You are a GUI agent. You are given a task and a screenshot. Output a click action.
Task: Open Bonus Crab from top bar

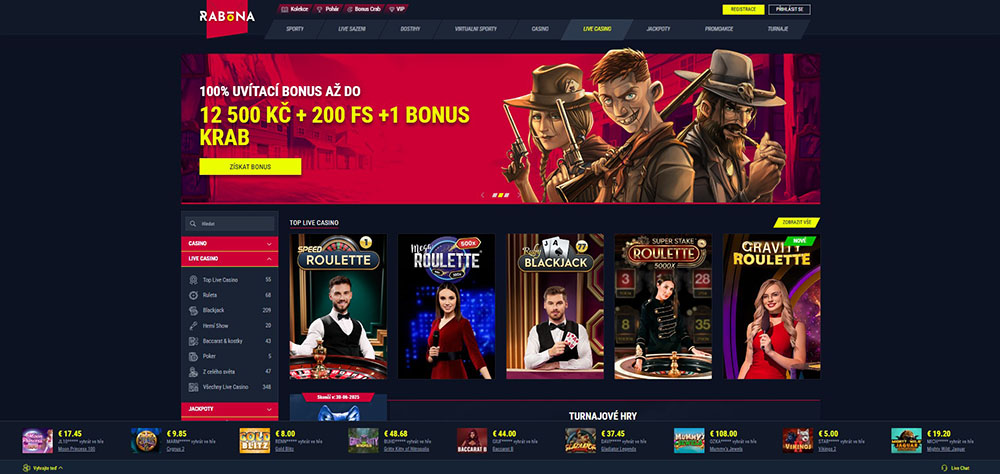366,9
